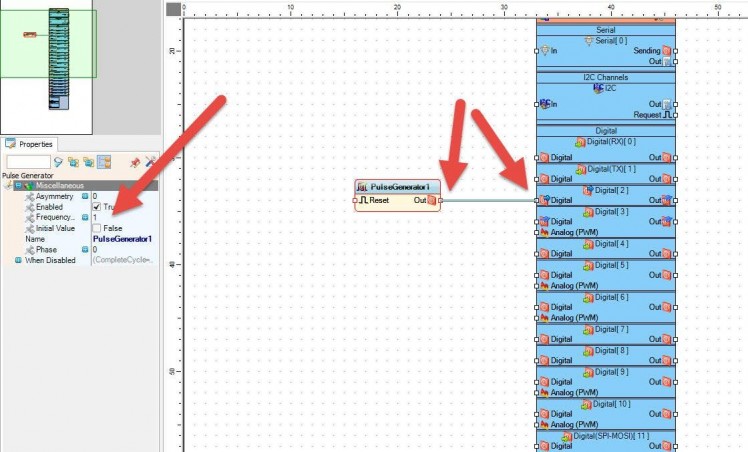Click the Phase value field showing 0
748x452 pixels.
pos(124,249)
